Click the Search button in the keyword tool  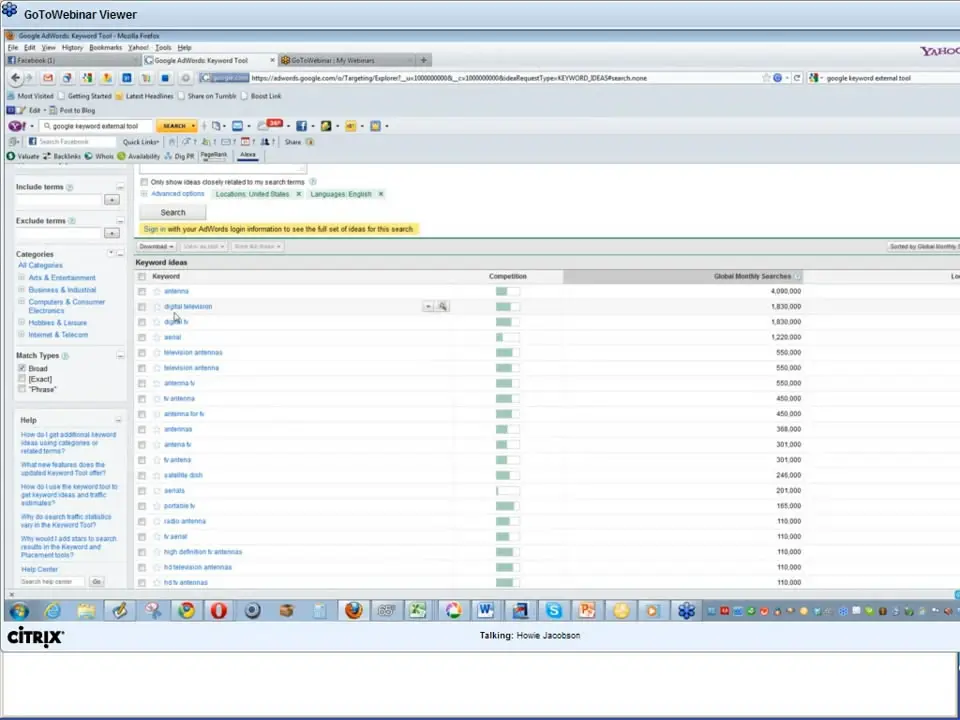pyautogui.click(x=173, y=212)
